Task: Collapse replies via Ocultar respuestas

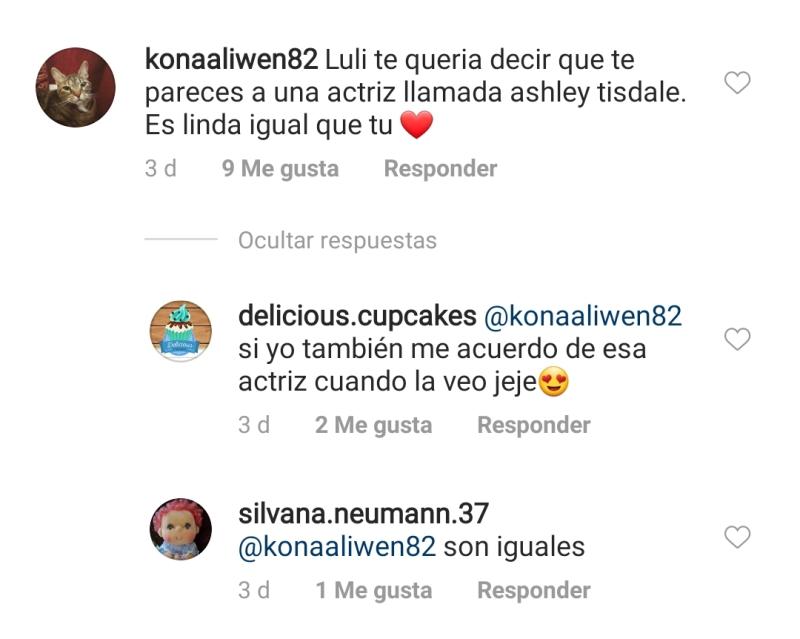Action: (337, 240)
